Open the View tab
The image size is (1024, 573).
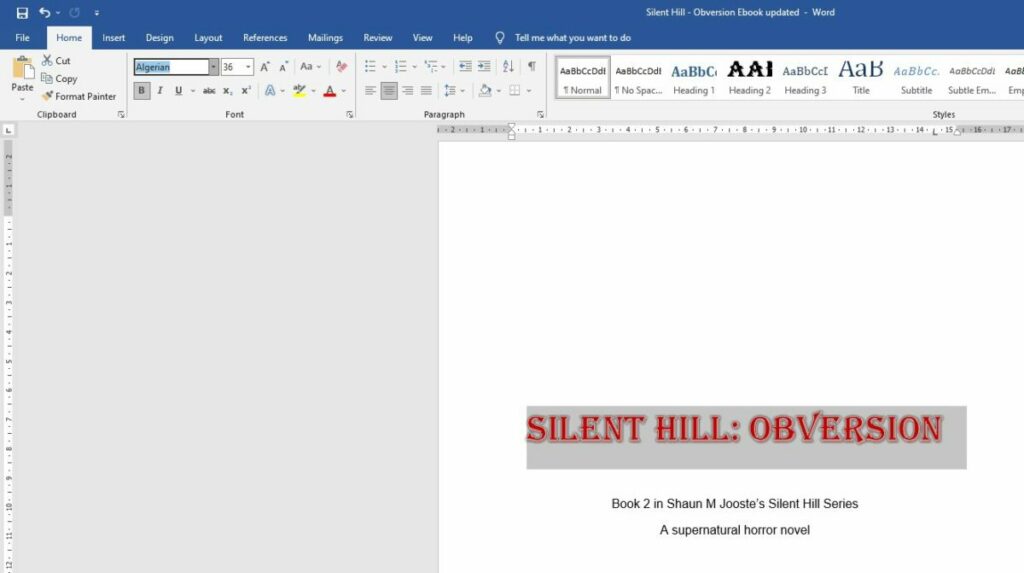[x=423, y=38]
